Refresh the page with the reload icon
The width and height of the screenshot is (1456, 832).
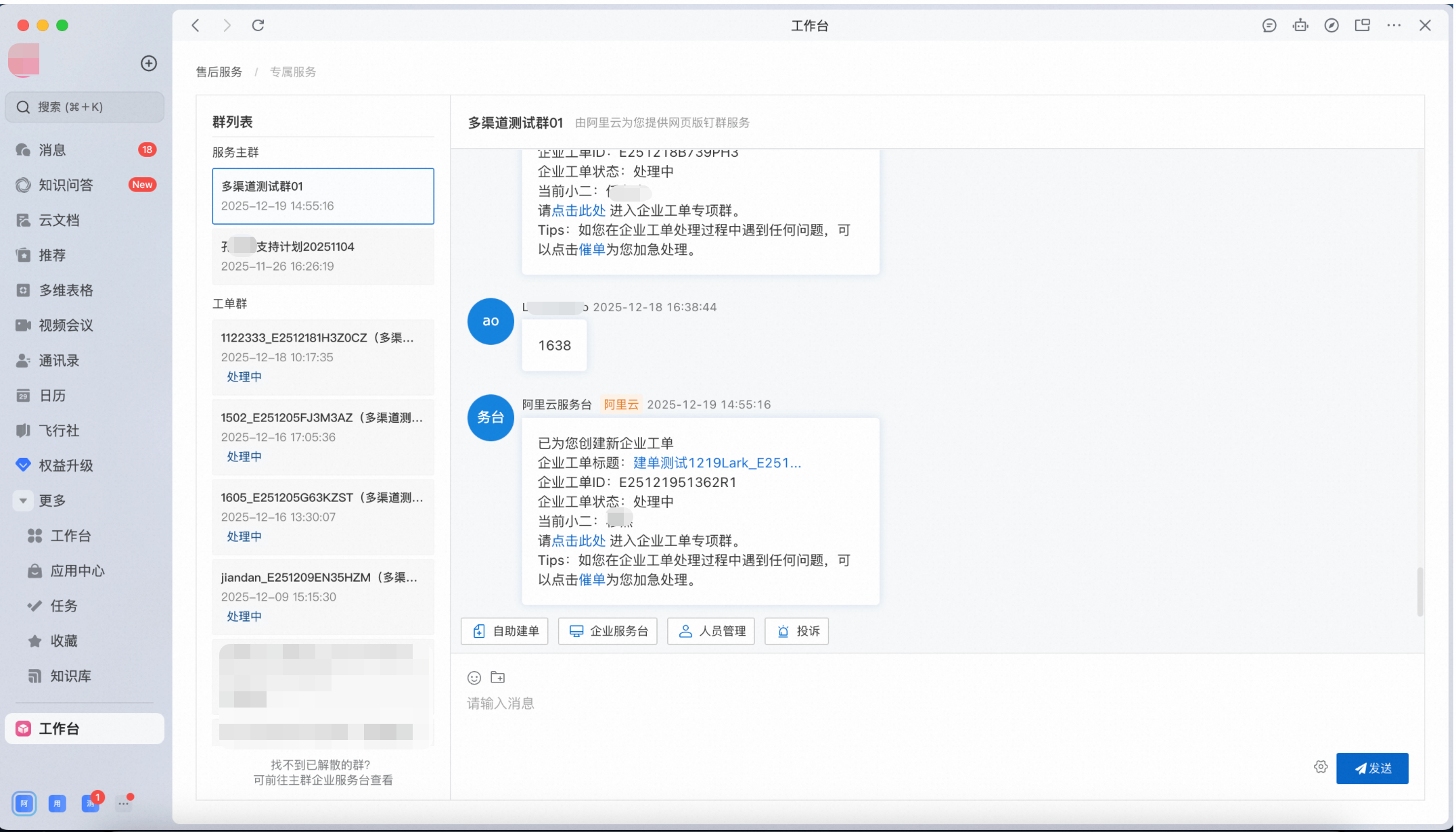pos(258,26)
